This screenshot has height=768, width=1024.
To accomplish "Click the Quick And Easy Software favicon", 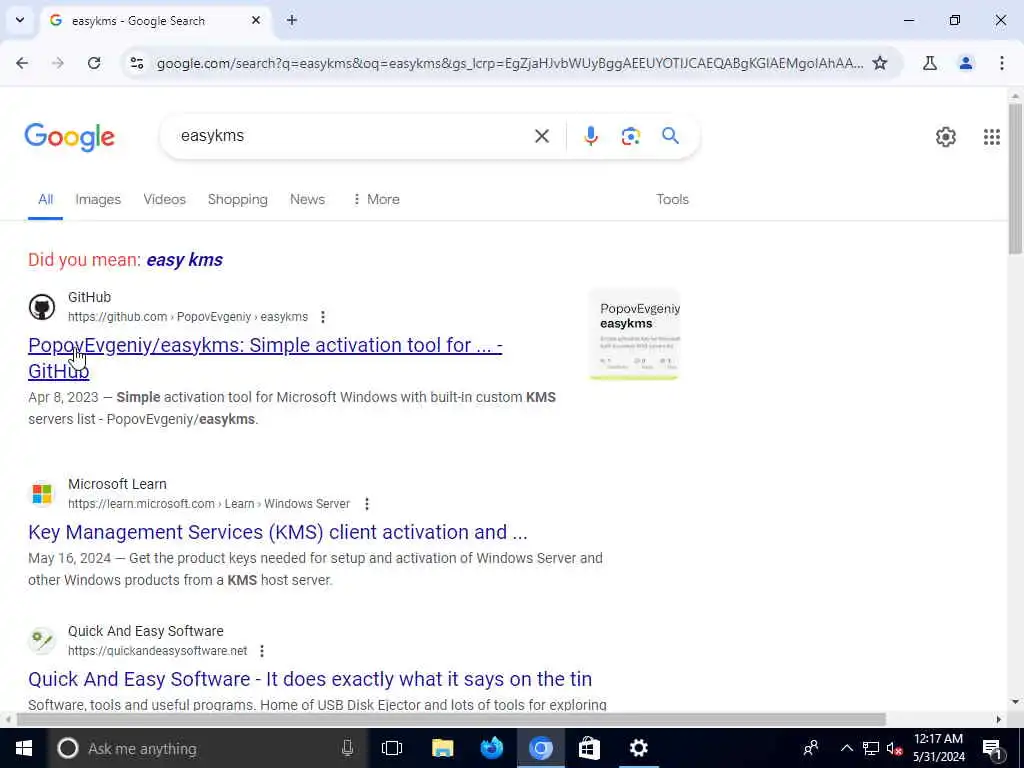I will tap(42, 641).
